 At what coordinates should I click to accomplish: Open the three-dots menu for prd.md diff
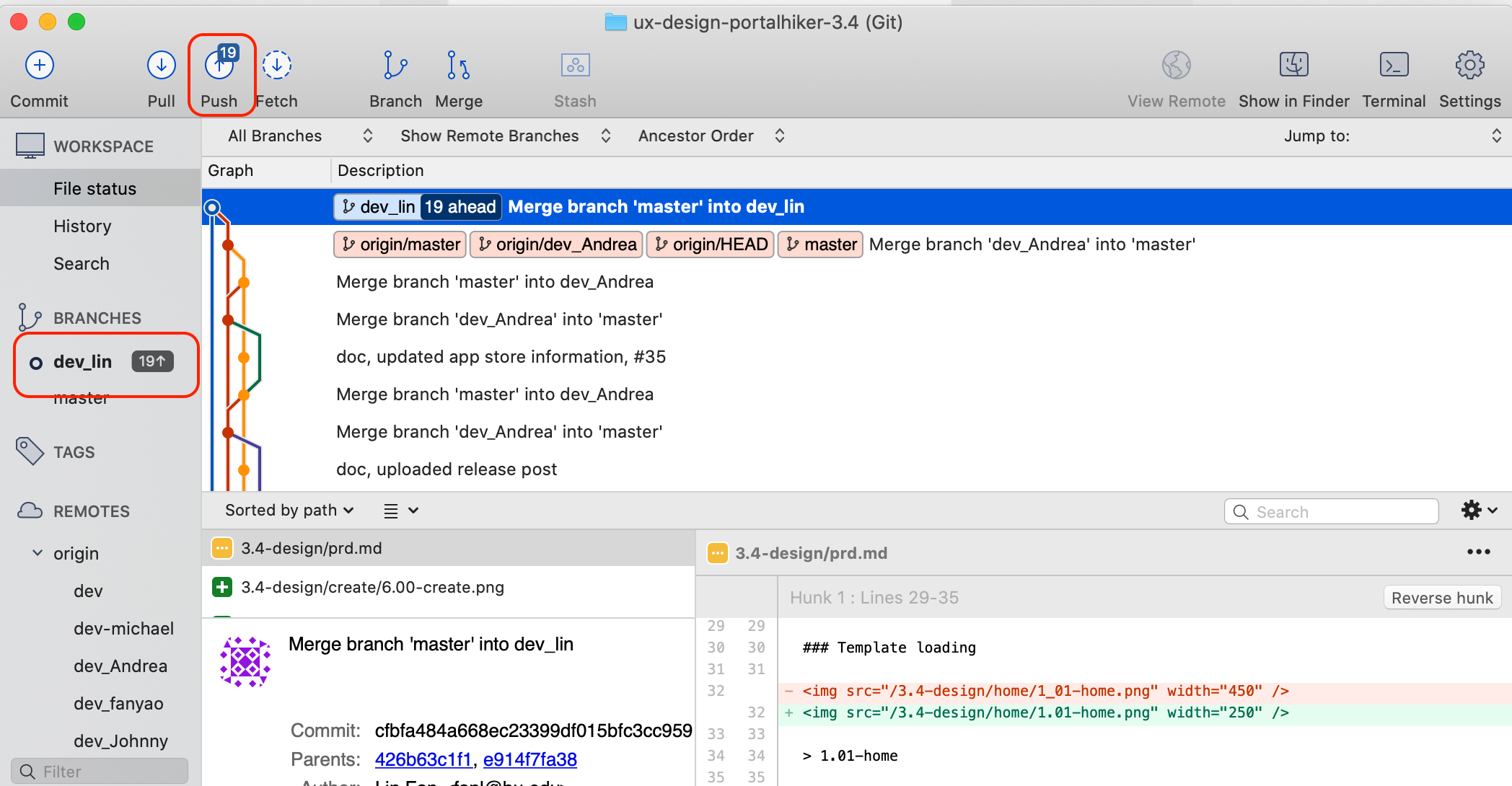[x=1478, y=552]
